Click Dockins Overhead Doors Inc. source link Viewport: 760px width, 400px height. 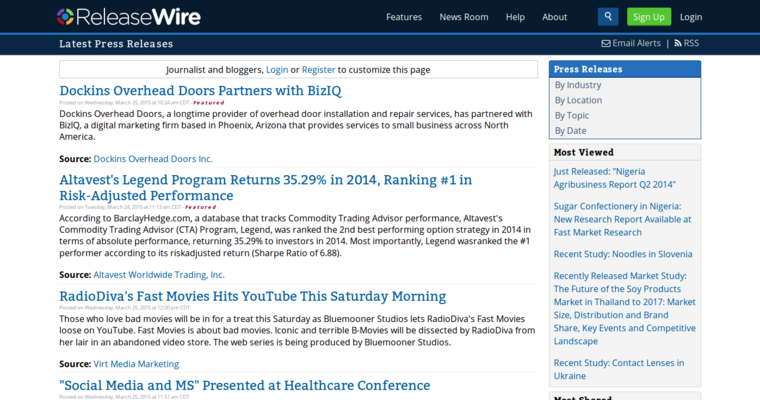click(153, 159)
